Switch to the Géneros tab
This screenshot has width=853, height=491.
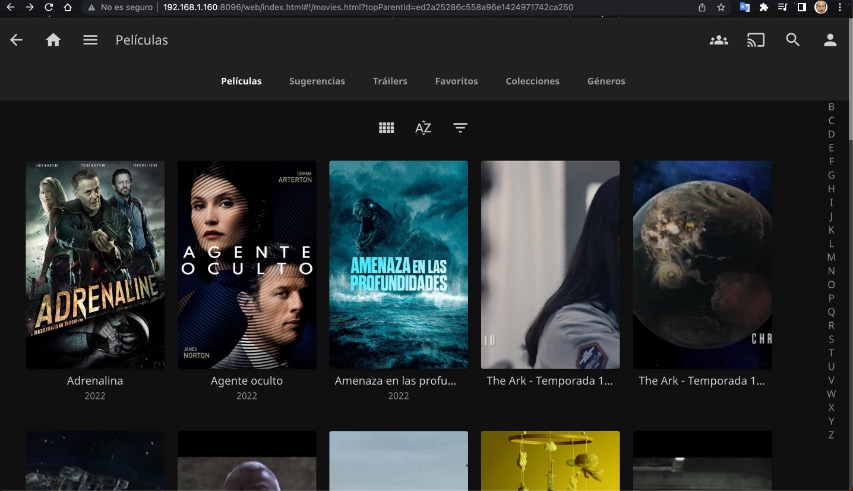(x=606, y=81)
